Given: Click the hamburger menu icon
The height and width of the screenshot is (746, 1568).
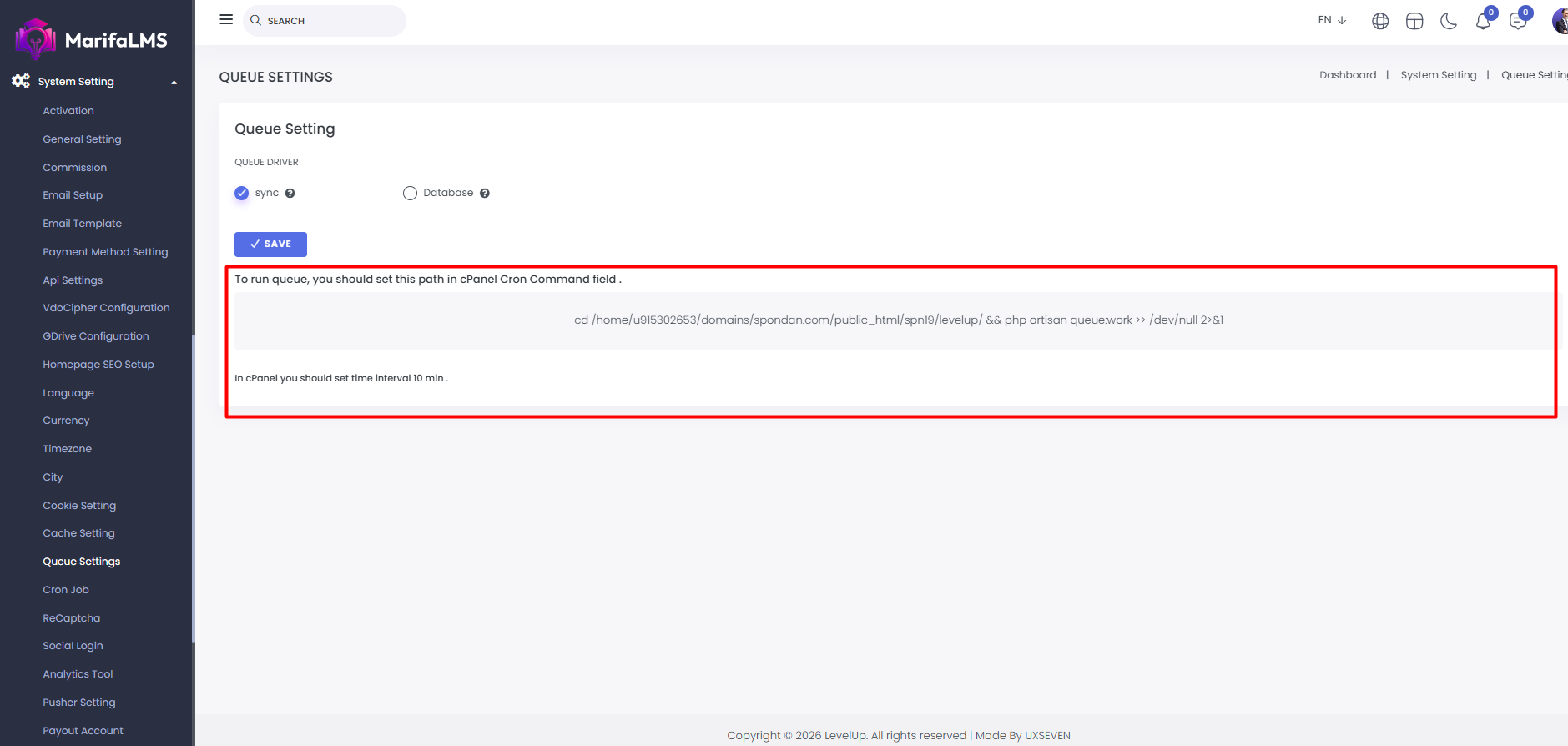Looking at the screenshot, I should coord(226,19).
